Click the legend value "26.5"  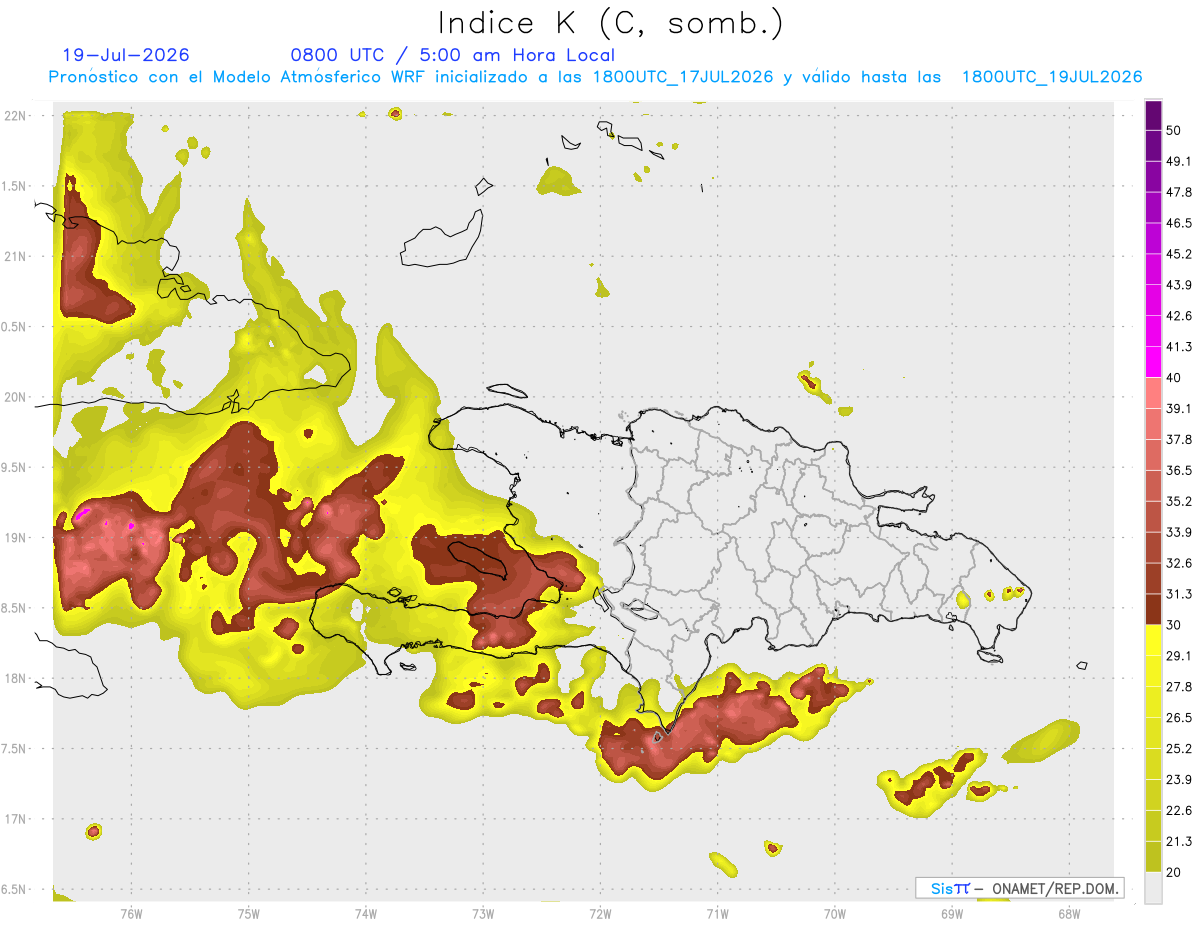(1180, 718)
